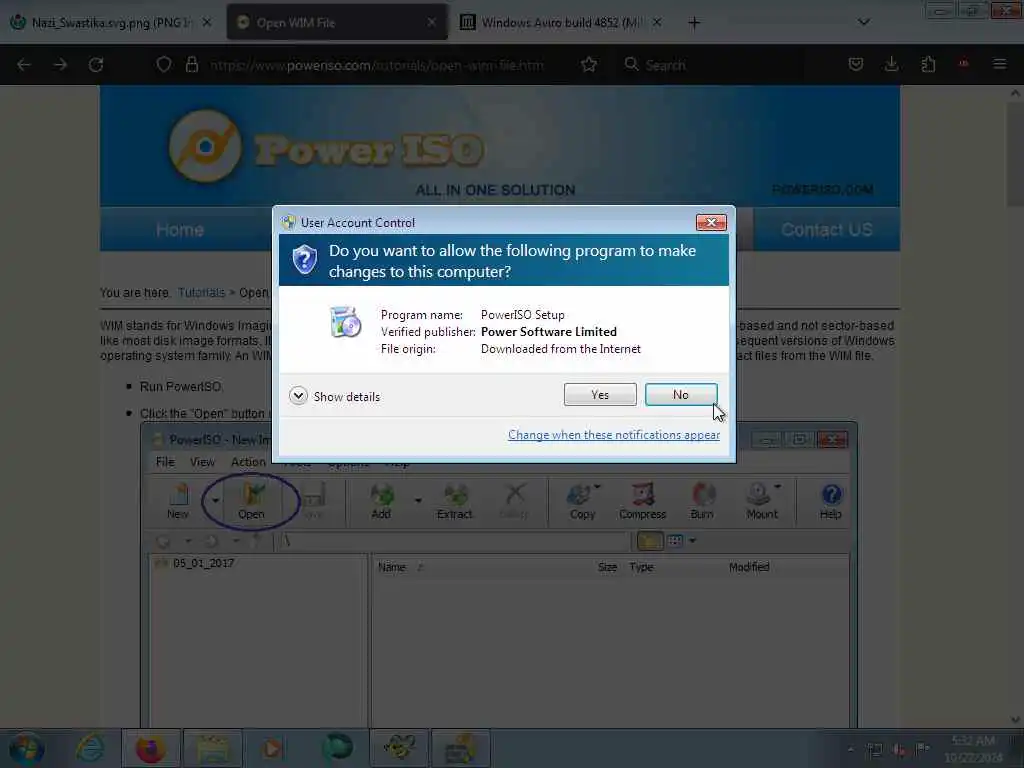The image size is (1024, 768).
Task: Open the Windows Start menu orb
Action: point(26,749)
